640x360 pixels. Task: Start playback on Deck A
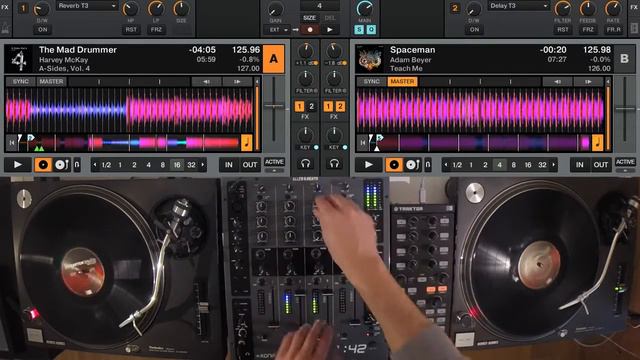(x=18, y=164)
